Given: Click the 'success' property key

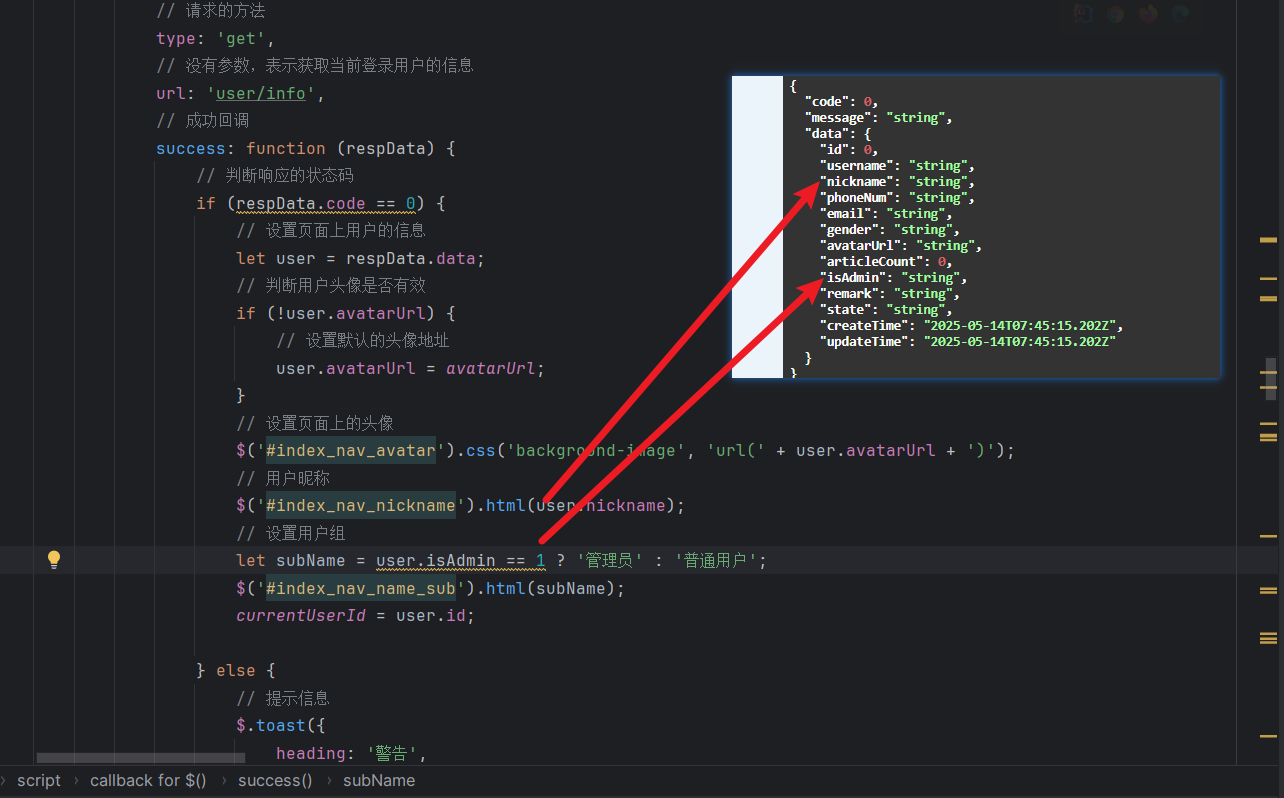Looking at the screenshot, I should [191, 148].
